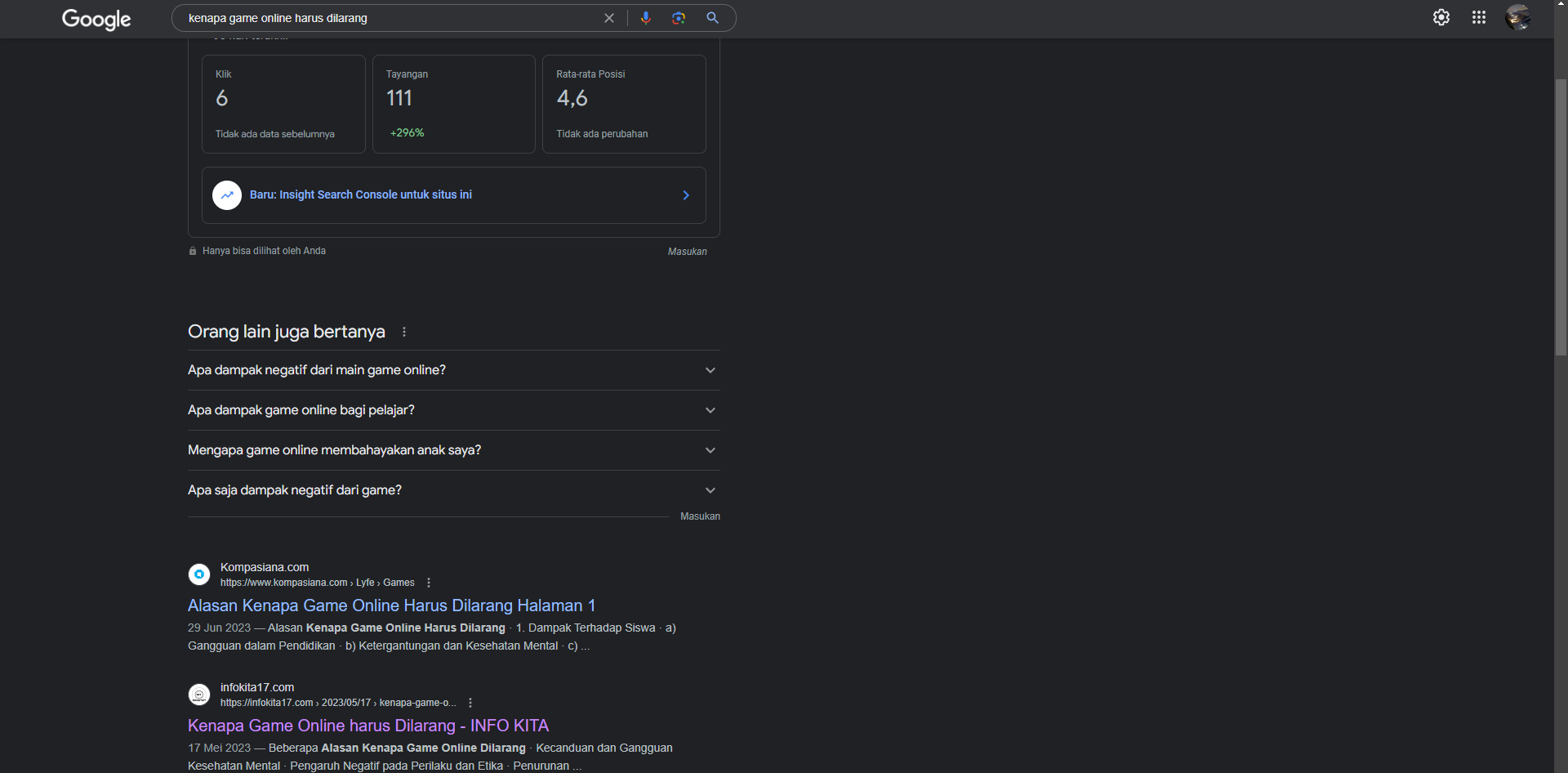Viewport: 1568px width, 773px height.
Task: Open more options for infokita17 result
Action: pyautogui.click(x=470, y=703)
